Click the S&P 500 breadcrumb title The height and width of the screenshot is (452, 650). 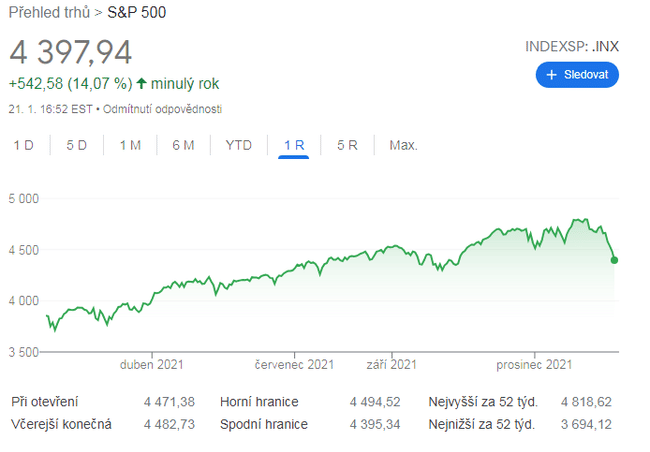[x=136, y=13]
